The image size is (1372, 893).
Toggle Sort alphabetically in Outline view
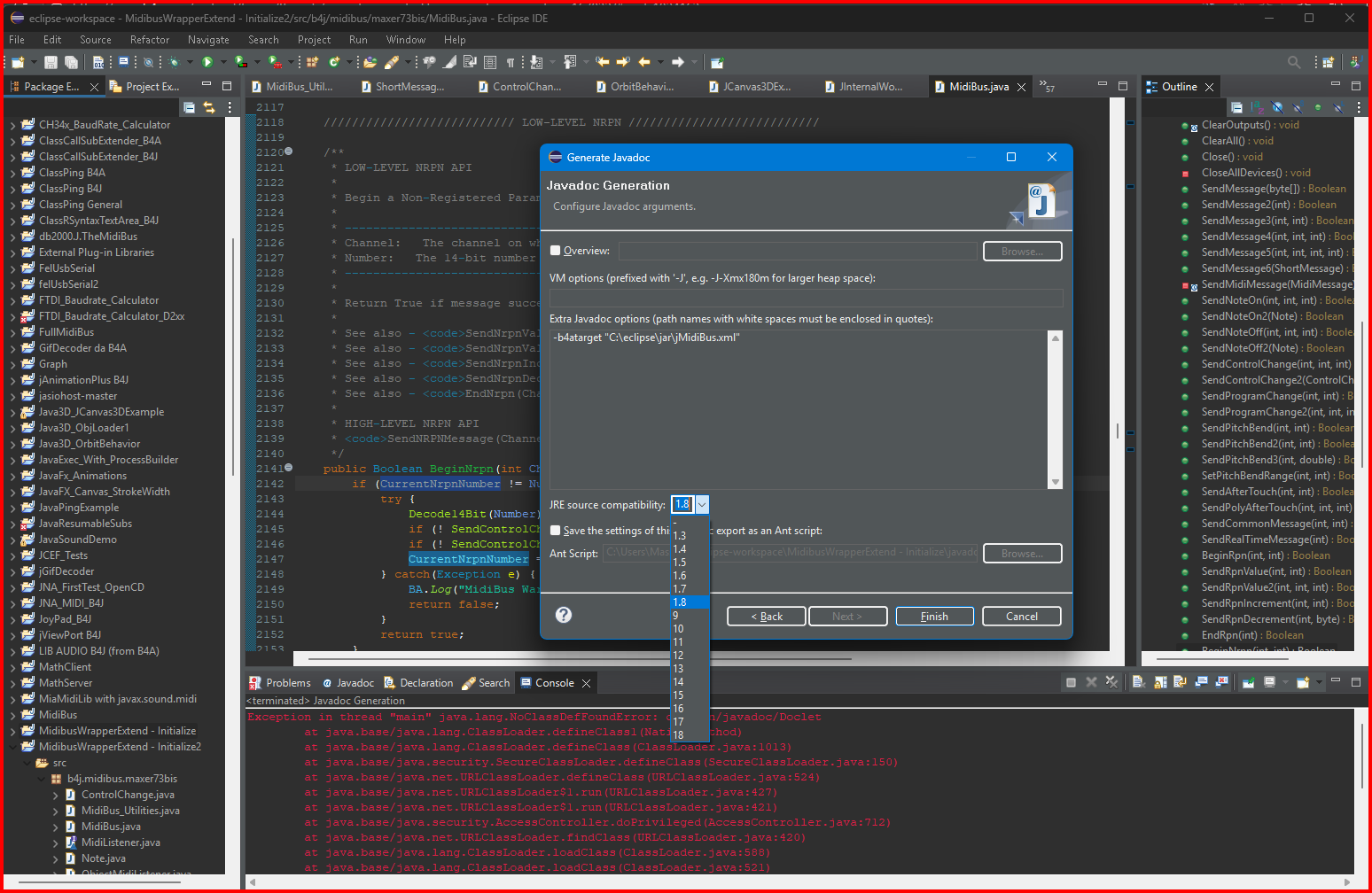pos(1257,107)
